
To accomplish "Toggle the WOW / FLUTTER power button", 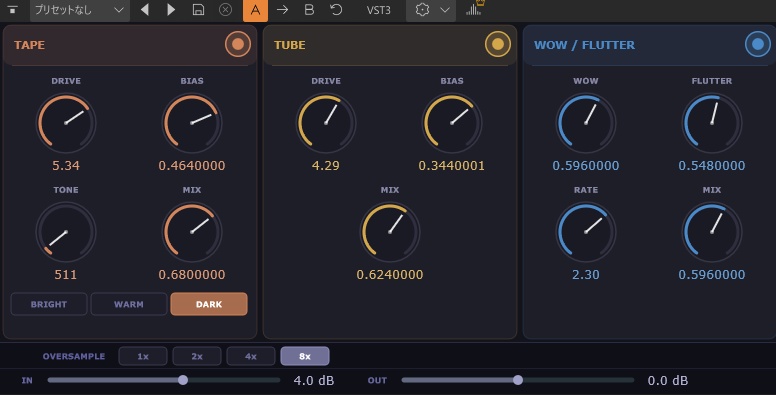I will (x=758, y=45).
